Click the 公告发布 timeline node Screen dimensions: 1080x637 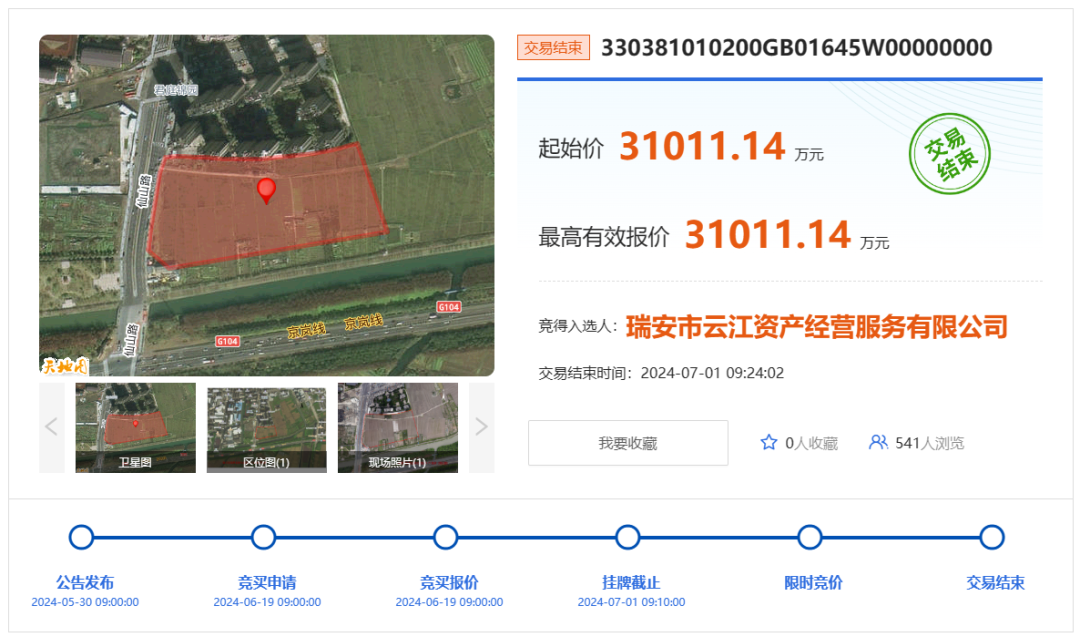pyautogui.click(x=82, y=537)
